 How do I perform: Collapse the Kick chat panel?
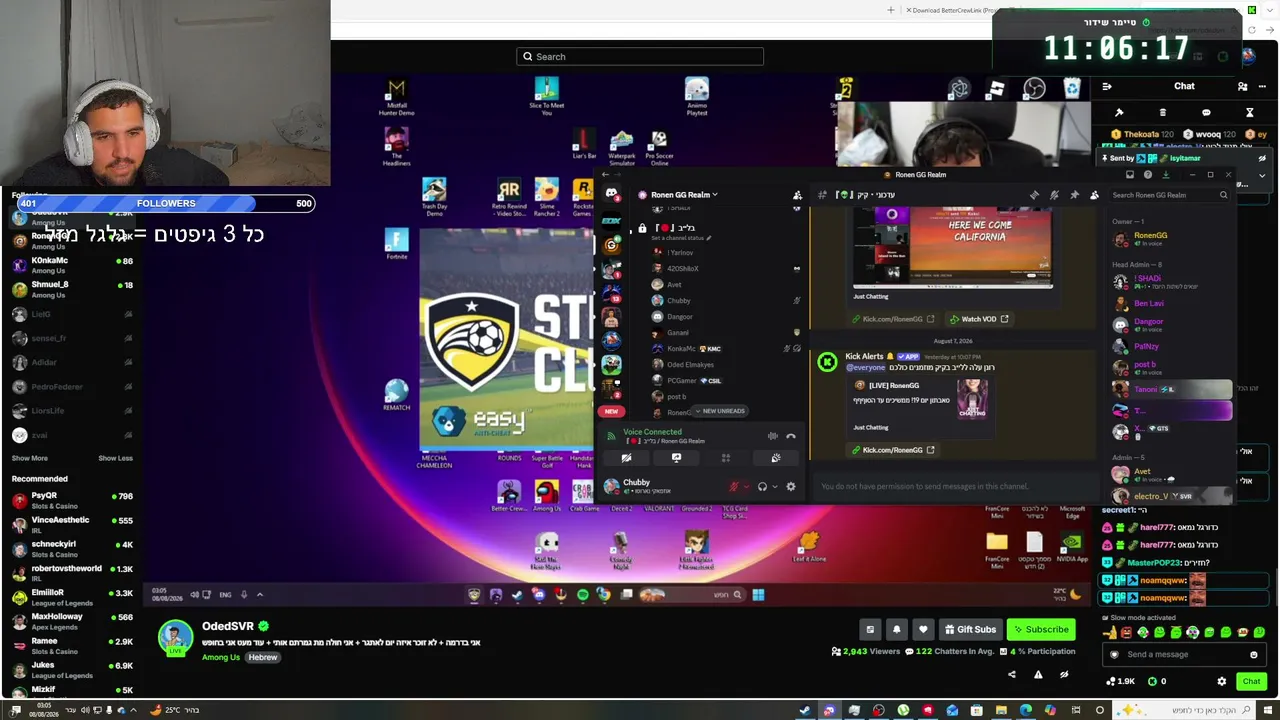(1107, 86)
